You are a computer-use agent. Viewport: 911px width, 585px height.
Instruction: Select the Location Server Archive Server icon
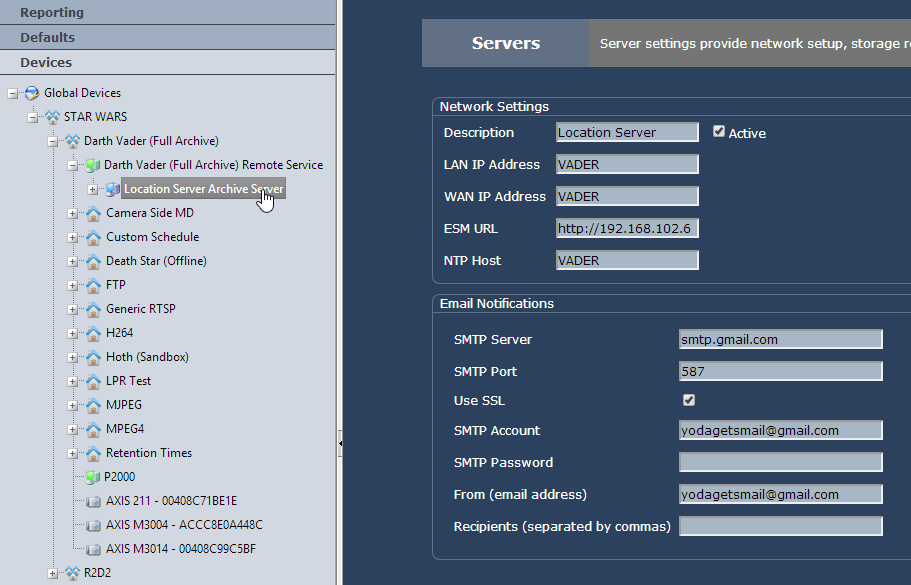(112, 189)
